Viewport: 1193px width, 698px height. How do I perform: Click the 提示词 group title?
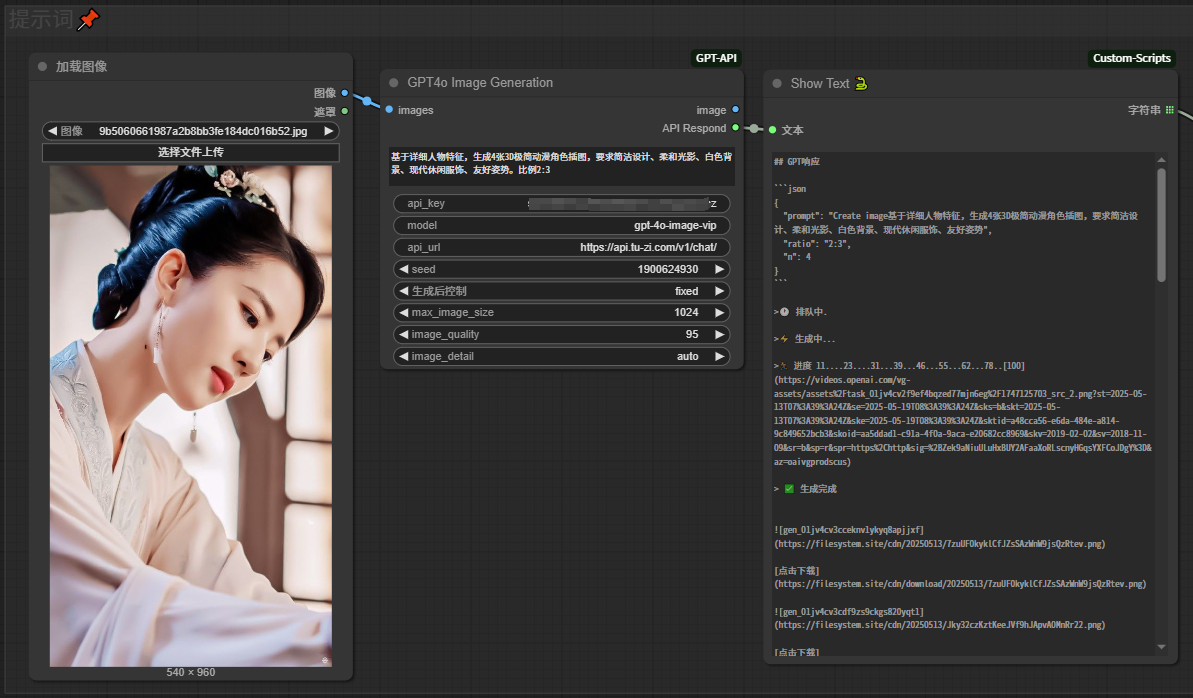[x=41, y=19]
